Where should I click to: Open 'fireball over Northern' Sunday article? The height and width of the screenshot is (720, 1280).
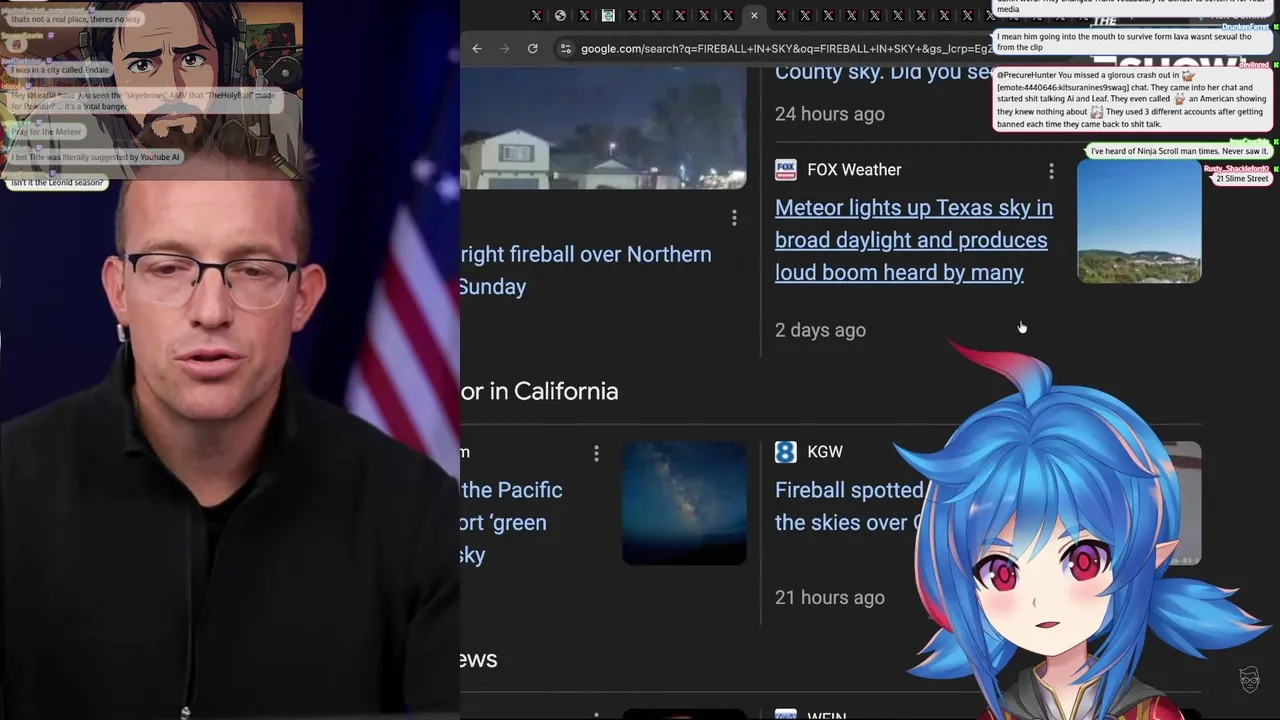(586, 270)
